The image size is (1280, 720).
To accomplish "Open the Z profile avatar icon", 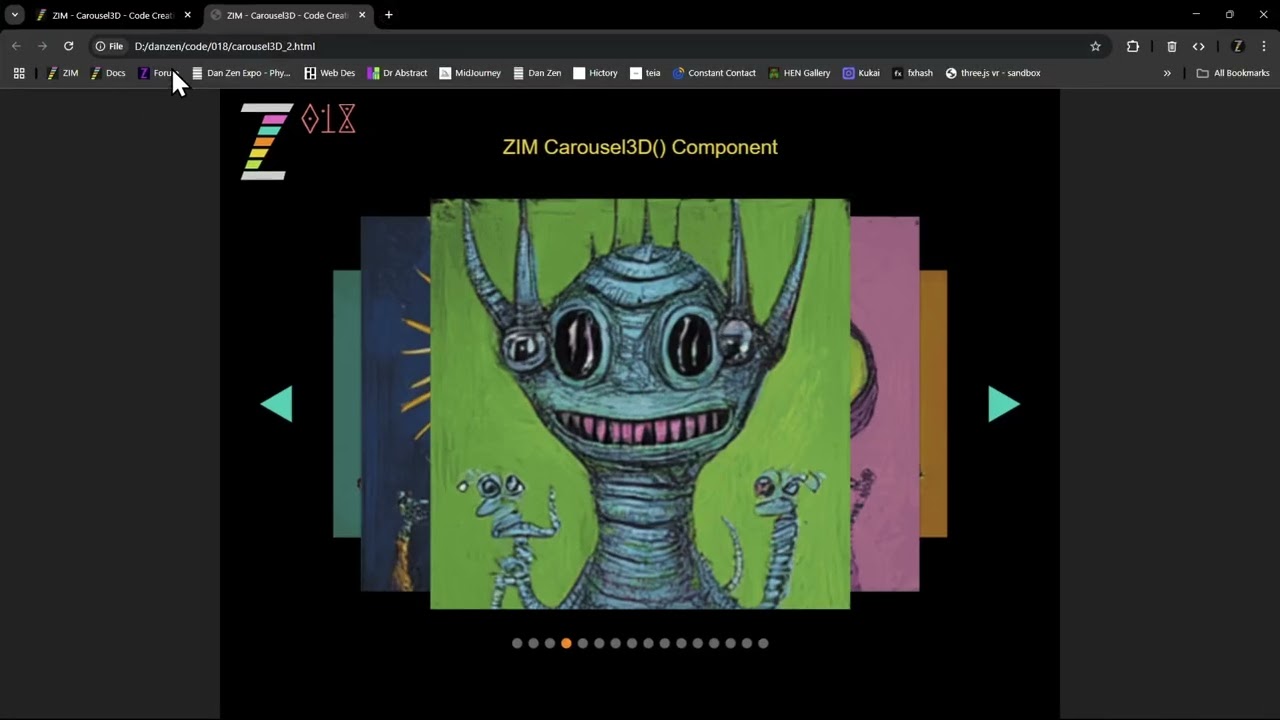I will coord(1238,46).
